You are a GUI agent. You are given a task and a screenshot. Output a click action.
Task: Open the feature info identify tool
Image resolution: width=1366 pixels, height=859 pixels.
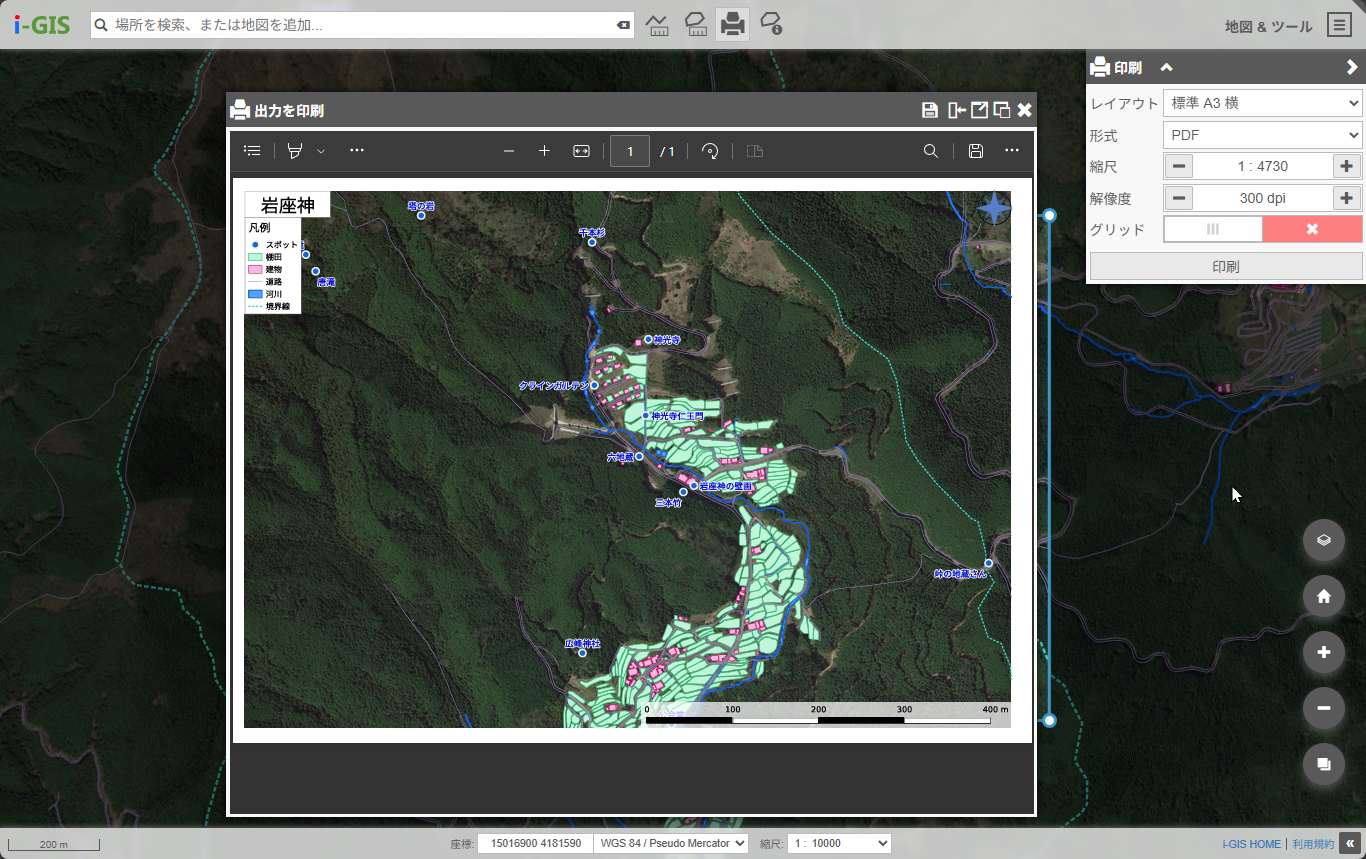point(770,24)
